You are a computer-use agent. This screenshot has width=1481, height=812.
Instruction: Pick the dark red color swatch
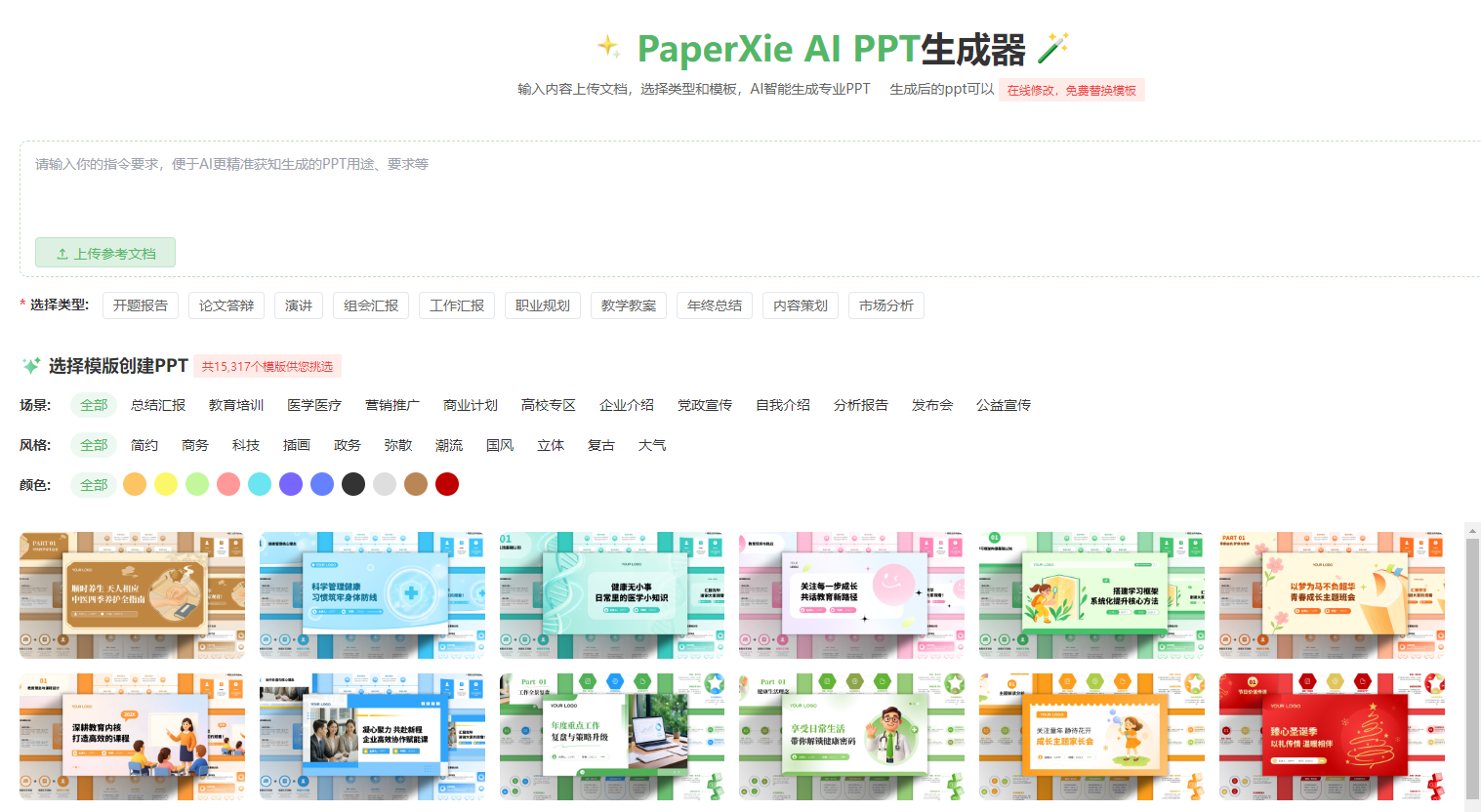coord(447,484)
